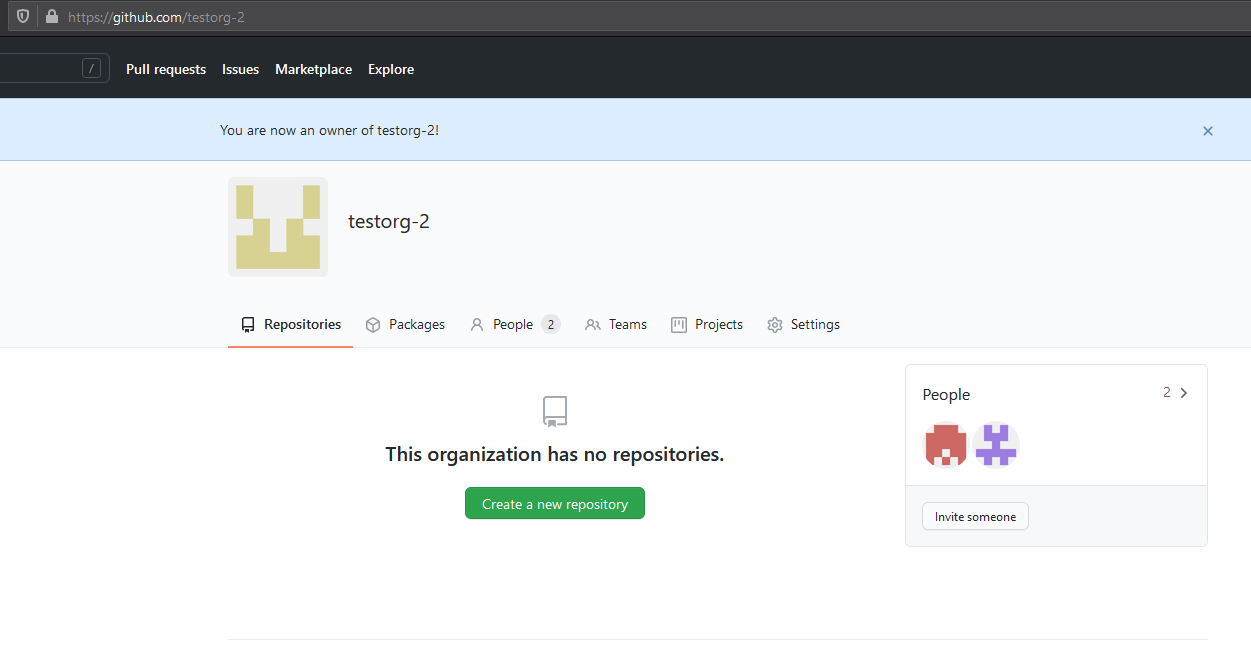Viewport: 1251px width, 660px height.
Task: Click the People heading in sidebar panel
Action: 946,395
